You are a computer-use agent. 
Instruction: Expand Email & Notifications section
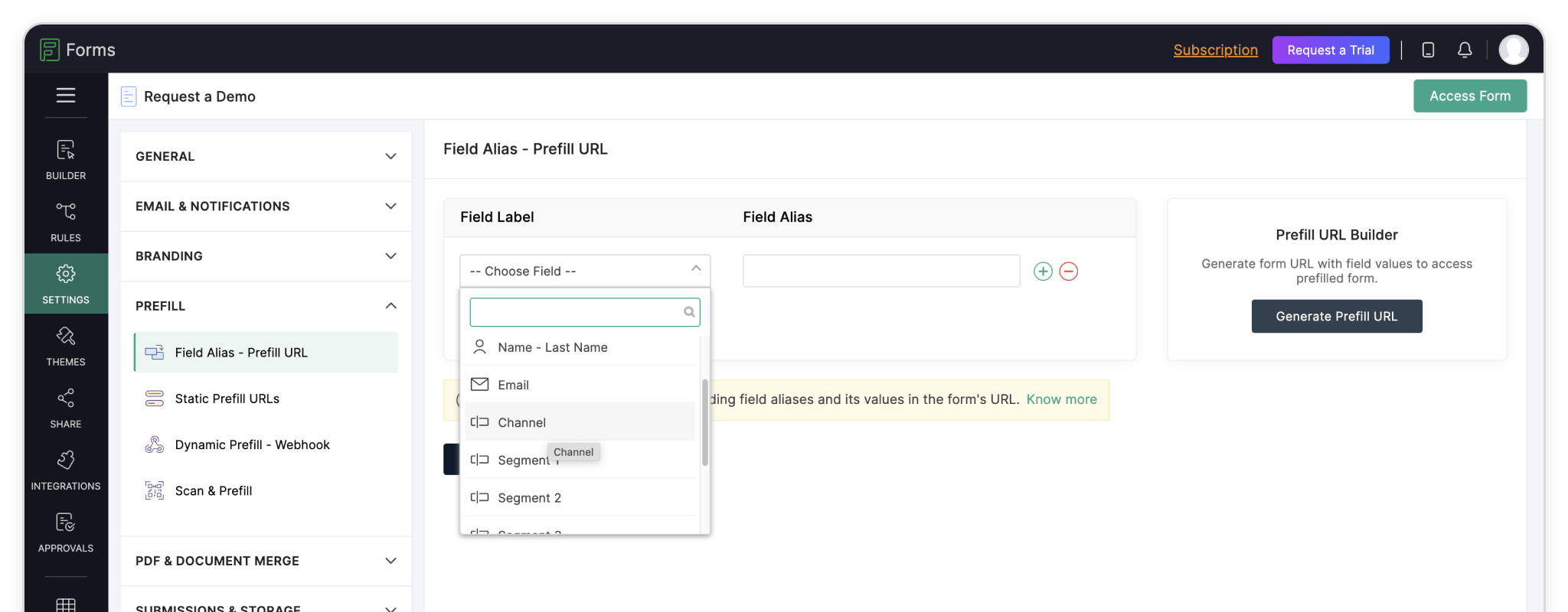(266, 206)
